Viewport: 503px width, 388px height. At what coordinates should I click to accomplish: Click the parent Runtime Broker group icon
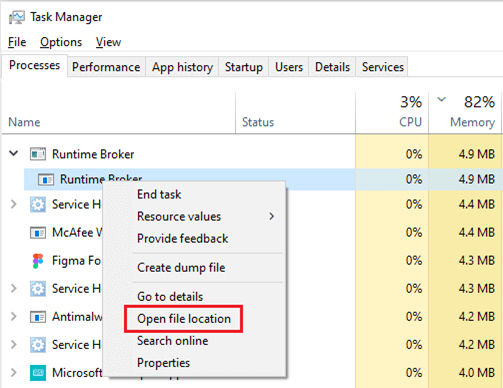pos(38,154)
